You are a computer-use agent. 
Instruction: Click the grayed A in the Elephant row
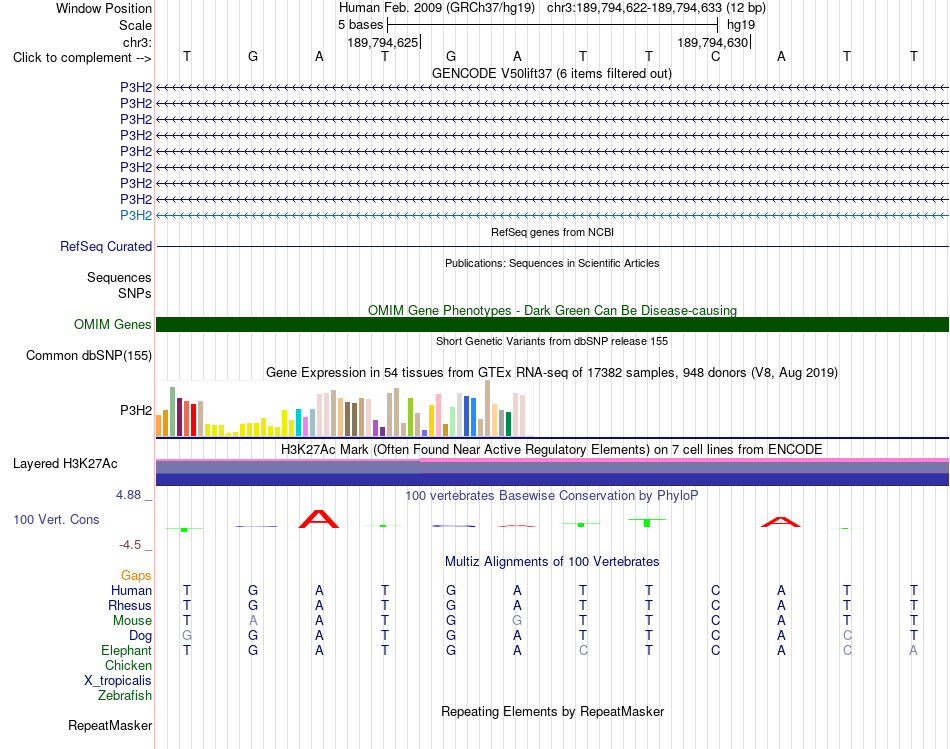click(913, 650)
